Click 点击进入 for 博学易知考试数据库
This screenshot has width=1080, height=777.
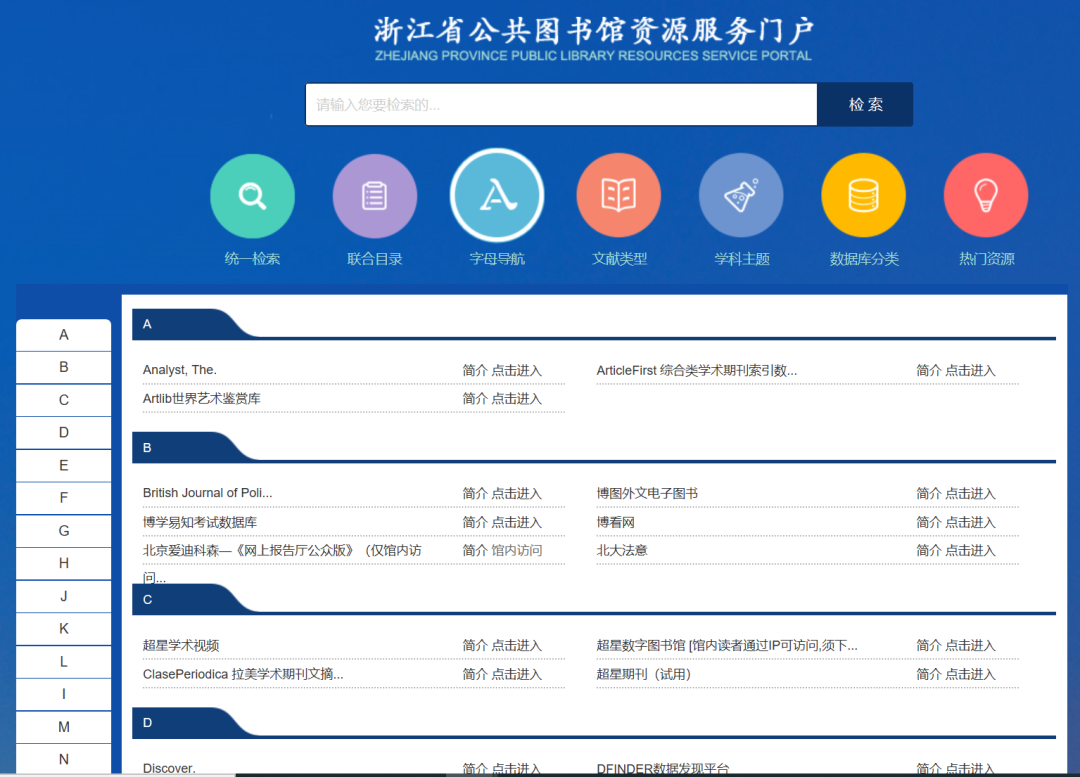[x=517, y=523]
